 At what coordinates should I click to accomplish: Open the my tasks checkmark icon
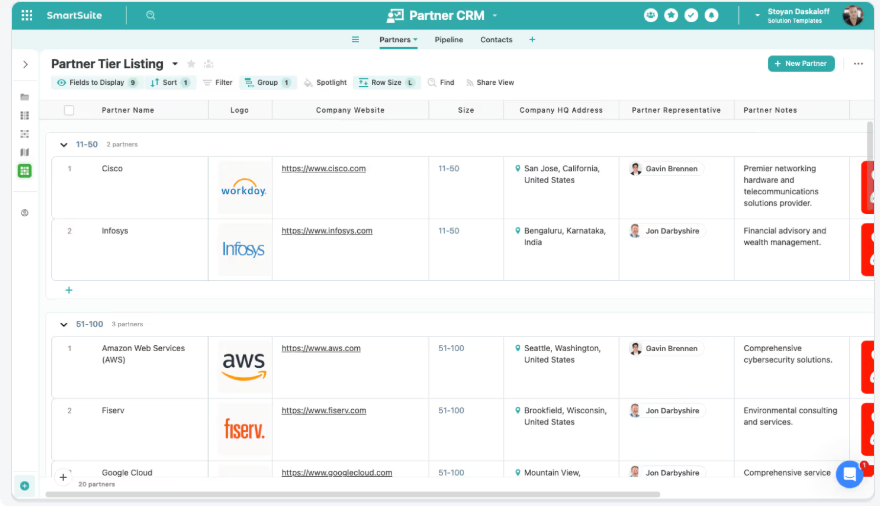[x=691, y=15]
